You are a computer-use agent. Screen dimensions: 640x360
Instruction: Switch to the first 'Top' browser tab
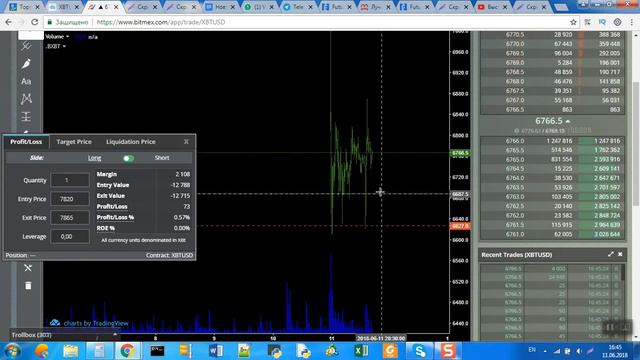[x=24, y=7]
